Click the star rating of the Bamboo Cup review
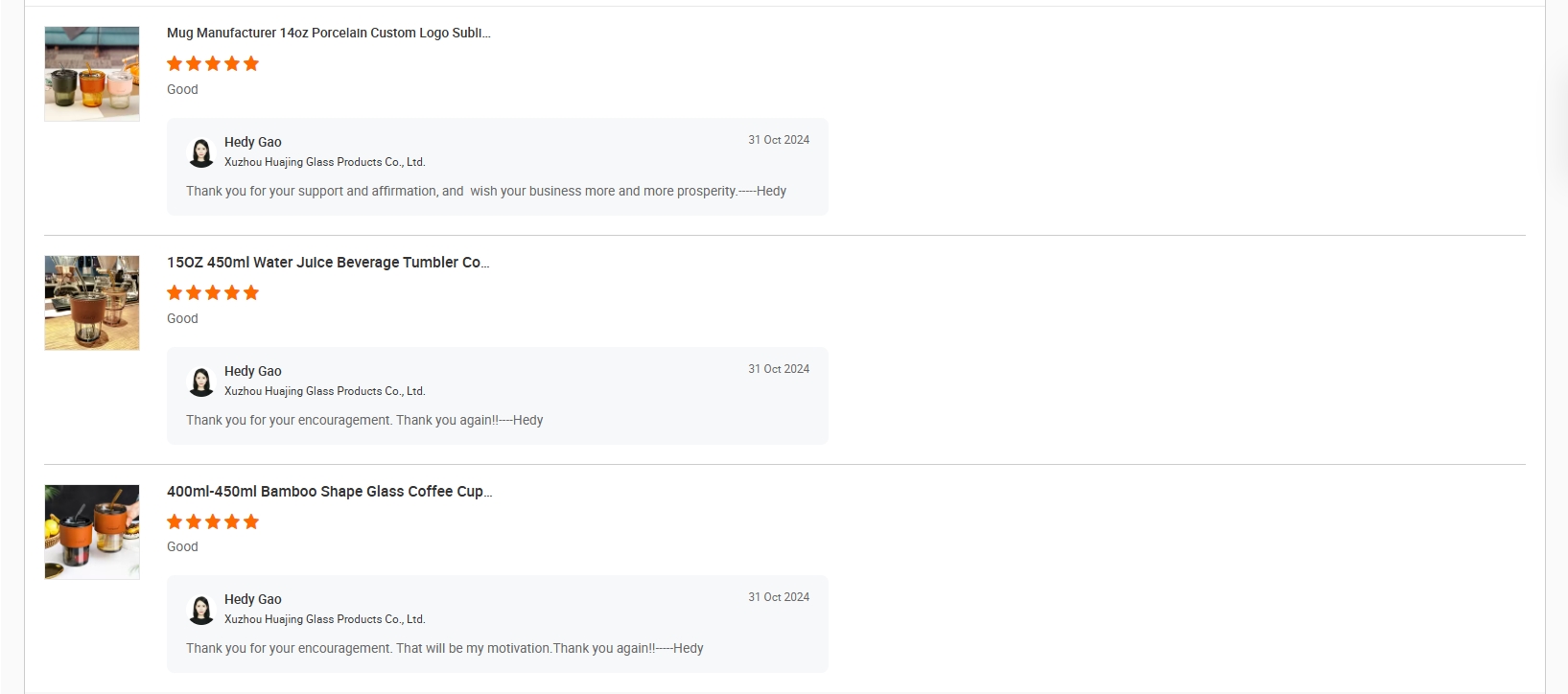This screenshot has height=694, width=1568. tap(213, 521)
